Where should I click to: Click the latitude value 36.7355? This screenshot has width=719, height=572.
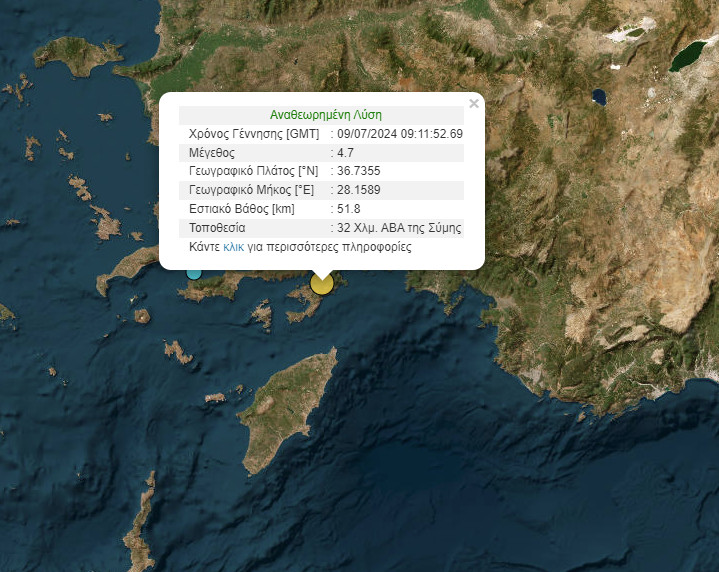359,171
